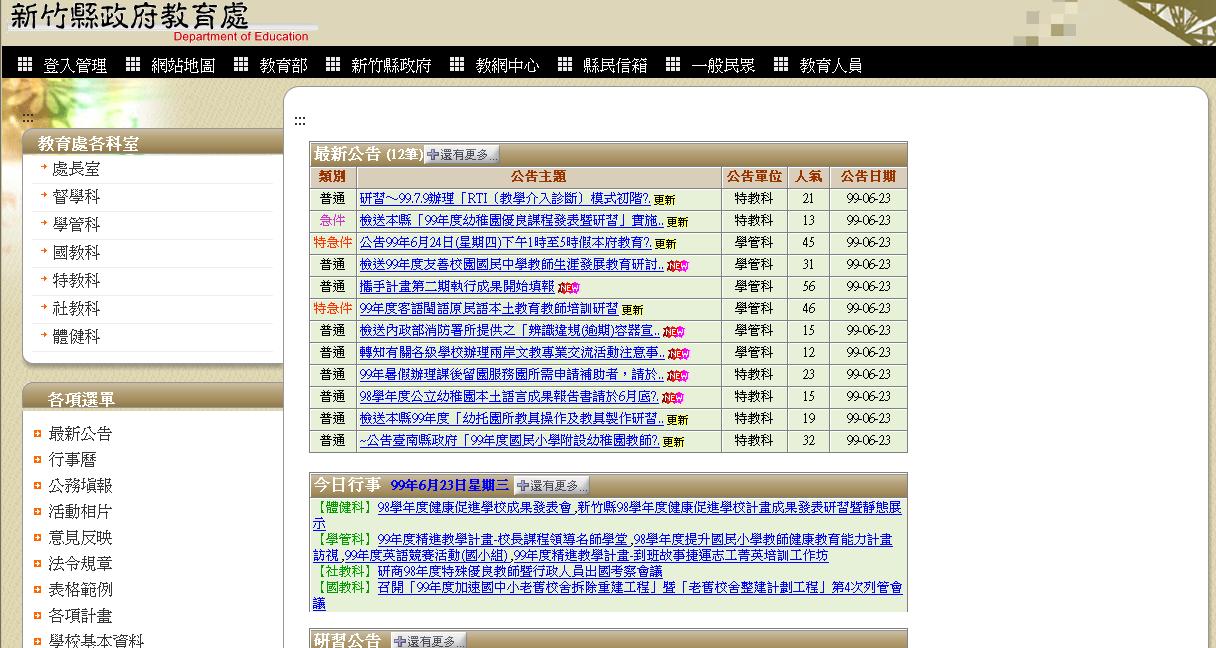
Task: Open 登入管理 in the top menu
Action: pyautogui.click(x=75, y=65)
